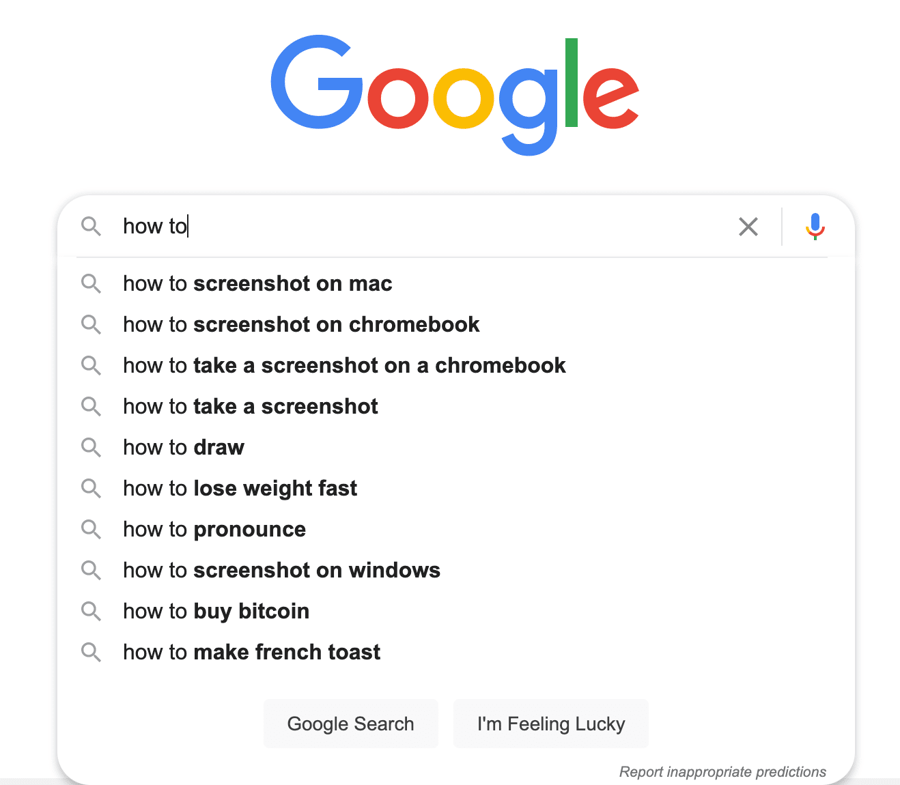Click the search icon next to 'how to pronounce'
The image size is (900, 785).
pos(91,529)
